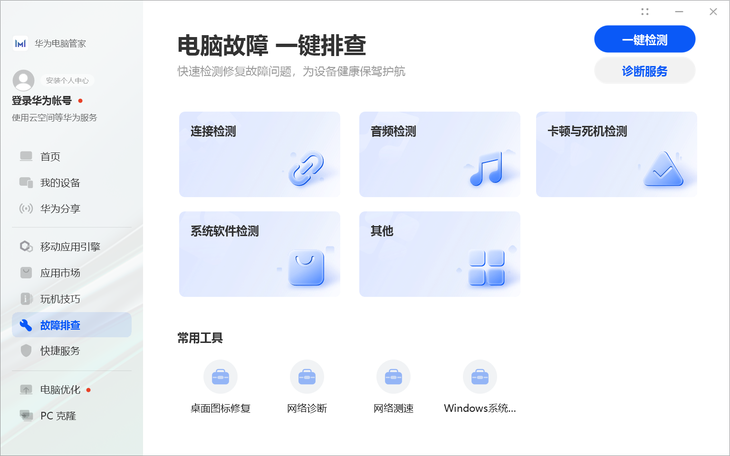Click the 网络诊断 toolbox icon
Viewport: 730px width, 456px height.
point(307,377)
